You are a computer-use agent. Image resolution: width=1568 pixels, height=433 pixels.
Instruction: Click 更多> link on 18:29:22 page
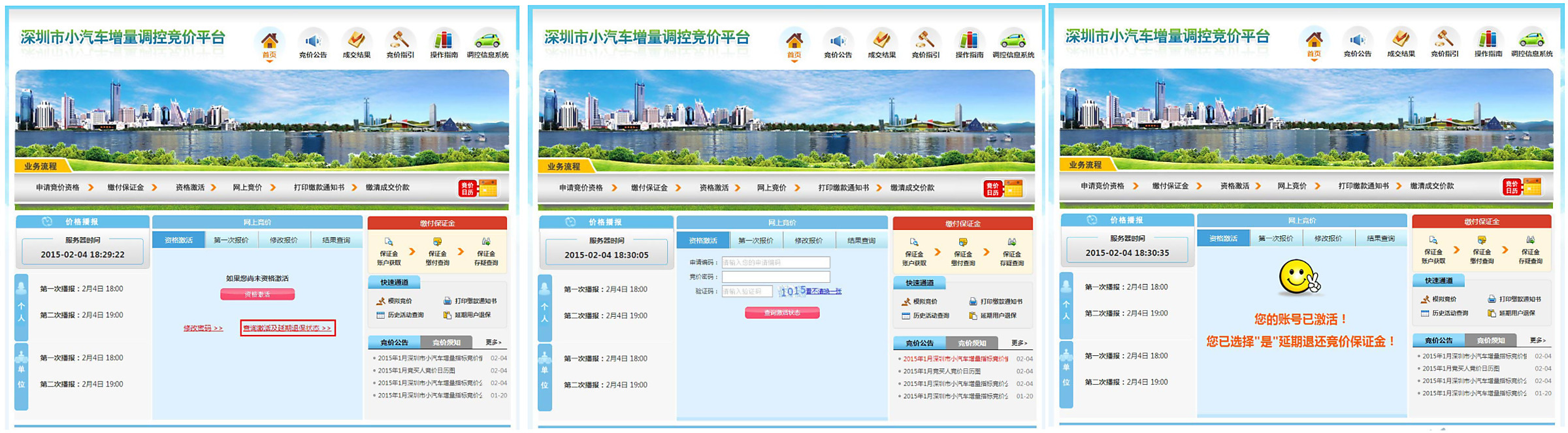[494, 342]
